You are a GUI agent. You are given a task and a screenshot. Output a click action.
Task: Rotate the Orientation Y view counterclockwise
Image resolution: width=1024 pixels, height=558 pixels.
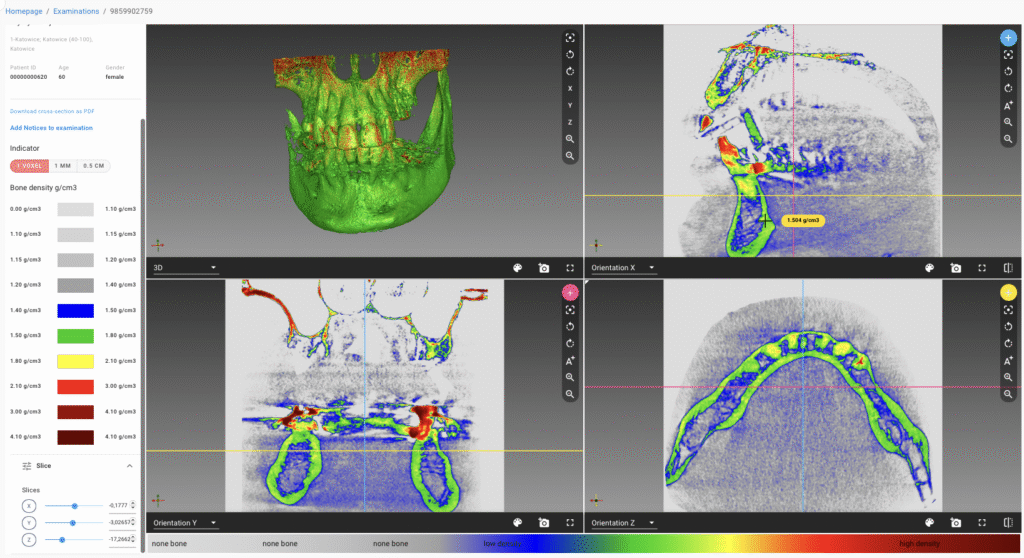tap(569, 326)
